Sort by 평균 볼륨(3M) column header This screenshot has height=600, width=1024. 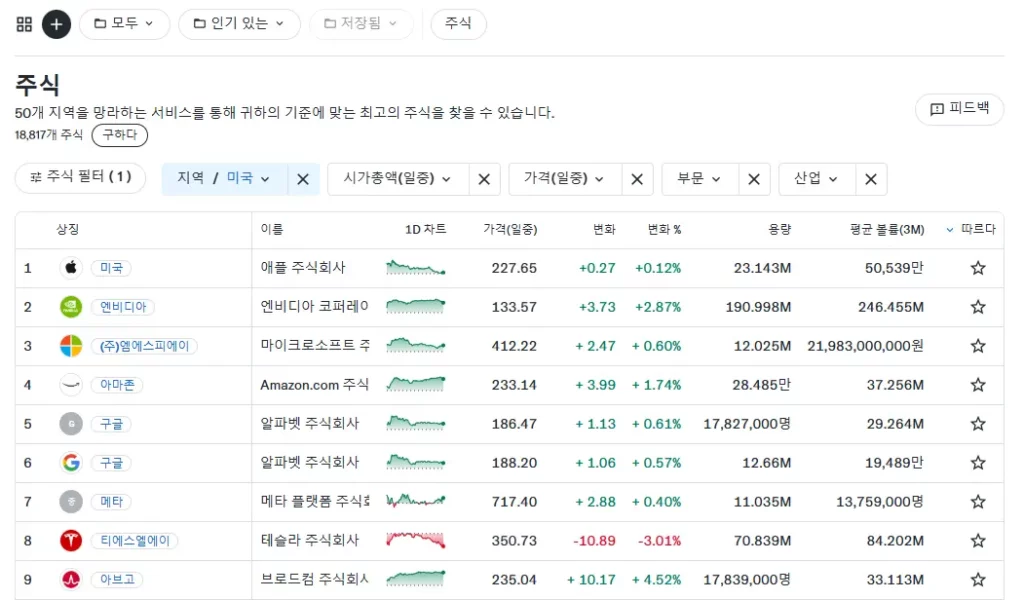pyautogui.click(x=887, y=230)
